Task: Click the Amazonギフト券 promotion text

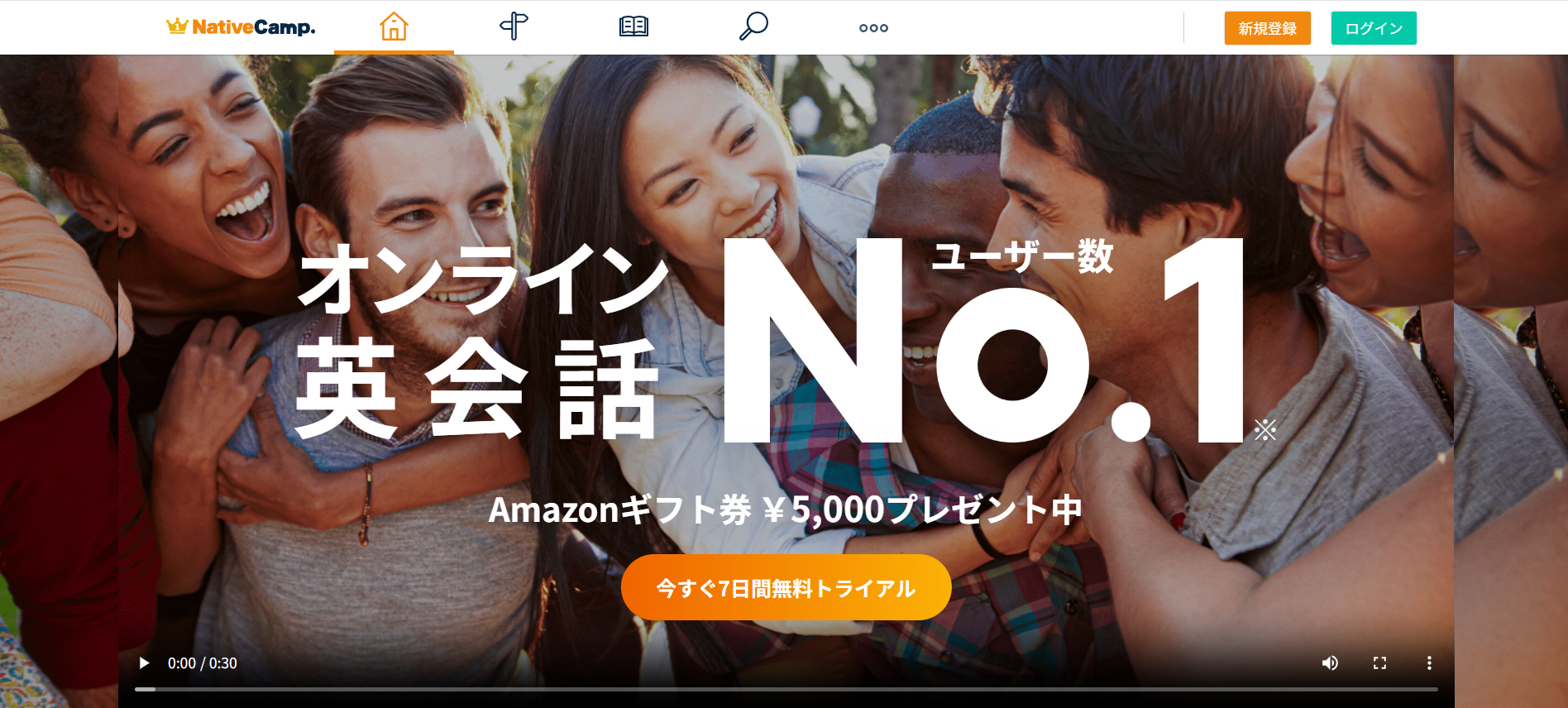Action: [786, 509]
